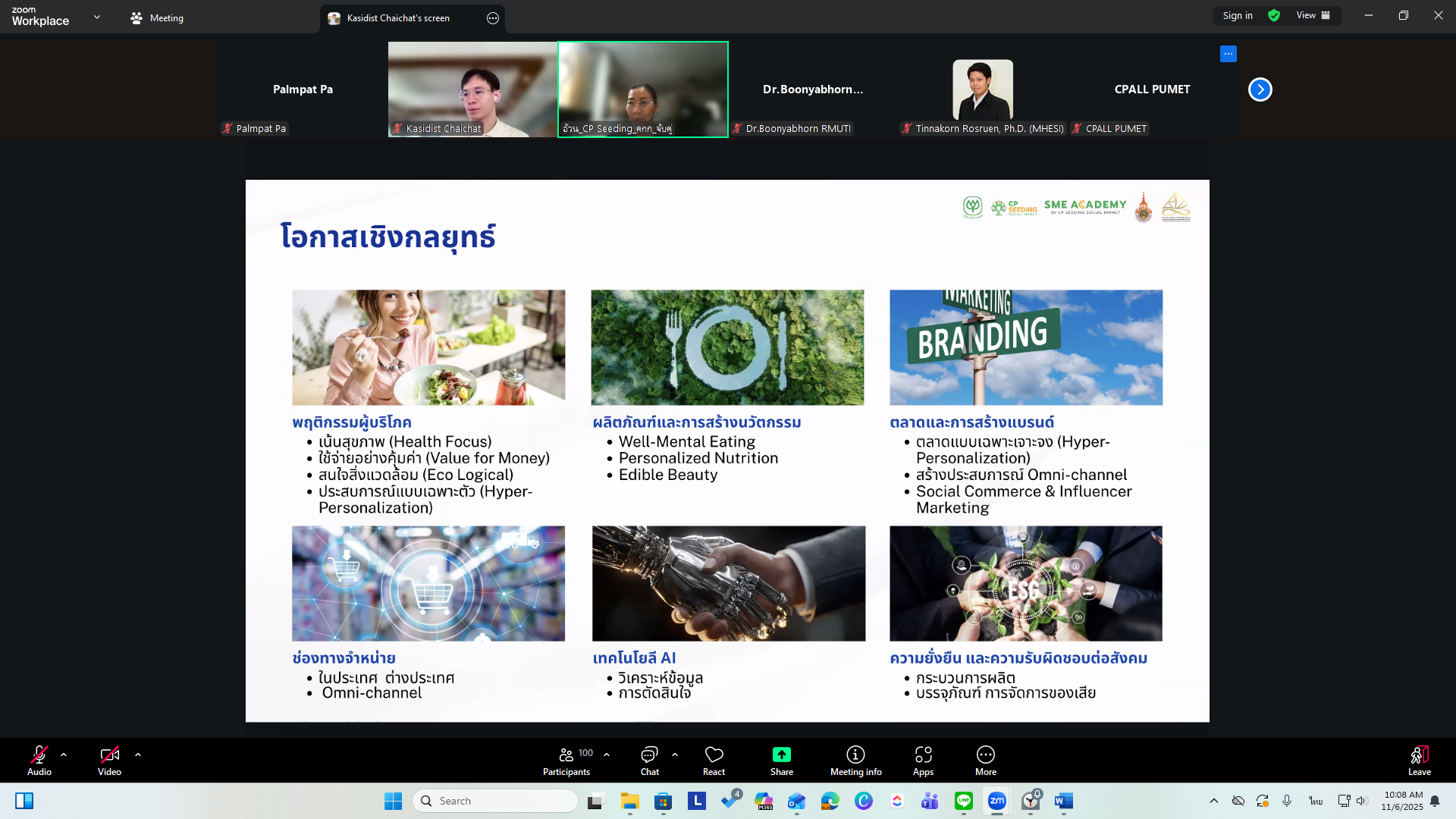
Task: Expand video options caret next to Video
Action: (138, 755)
